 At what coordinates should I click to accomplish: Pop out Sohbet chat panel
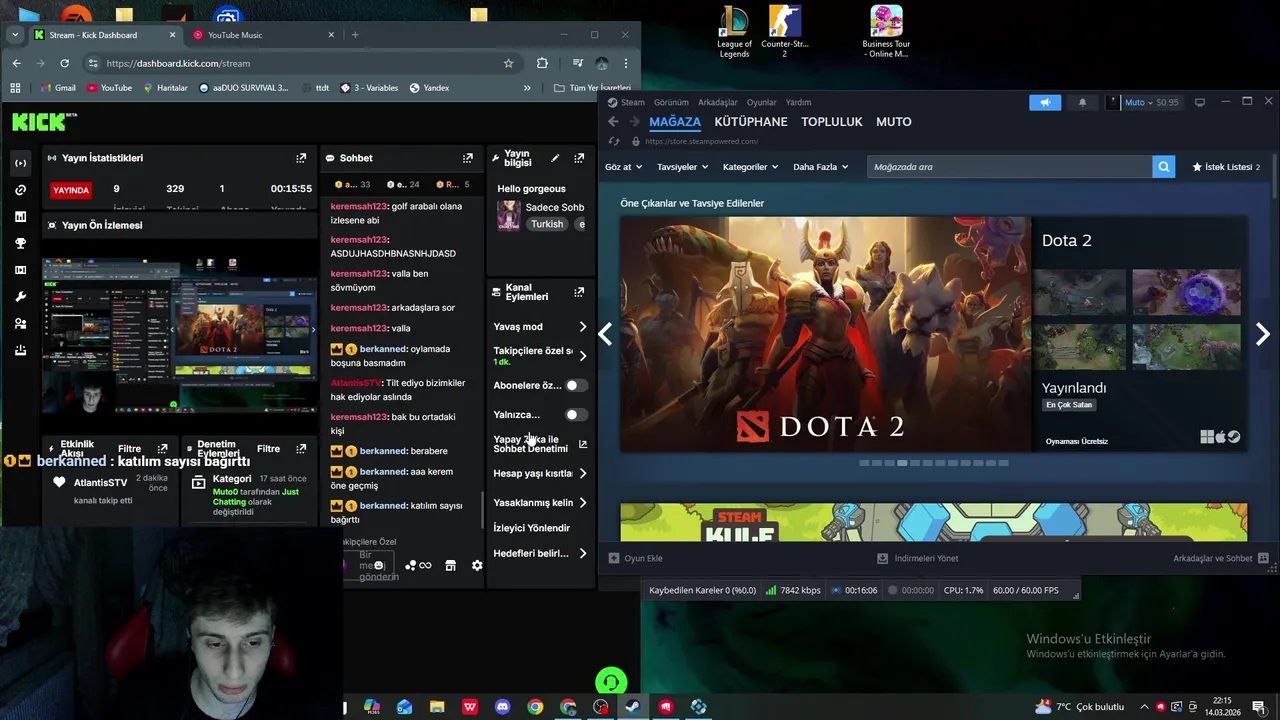tap(467, 158)
